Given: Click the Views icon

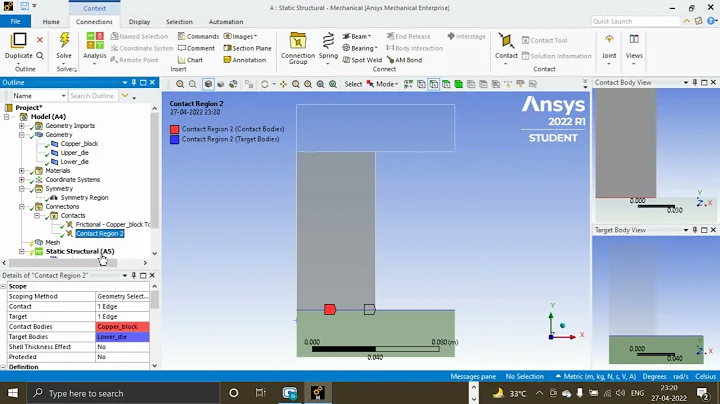Looking at the screenshot, I should 634,39.
